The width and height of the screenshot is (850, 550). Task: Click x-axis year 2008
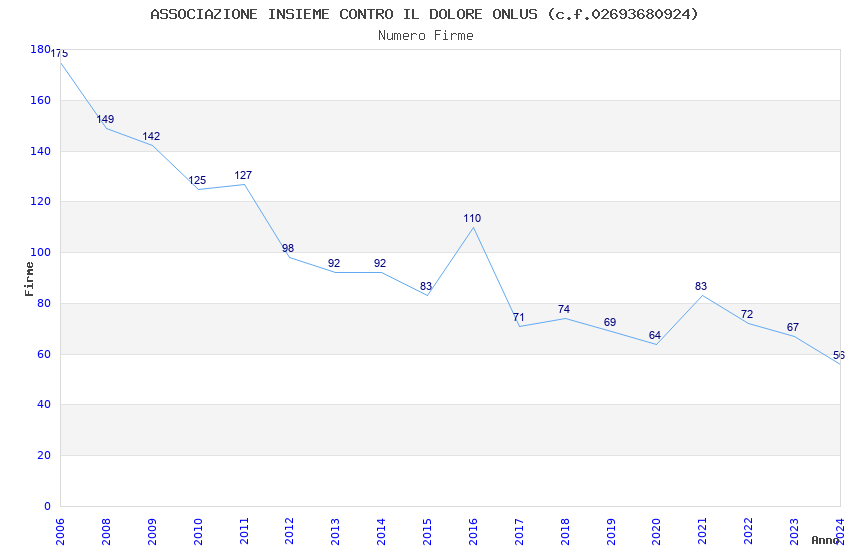(106, 532)
